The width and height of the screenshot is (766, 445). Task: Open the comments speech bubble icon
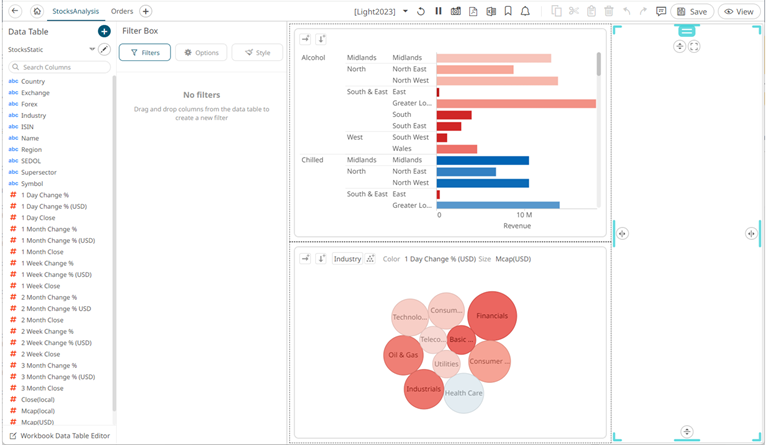click(661, 11)
